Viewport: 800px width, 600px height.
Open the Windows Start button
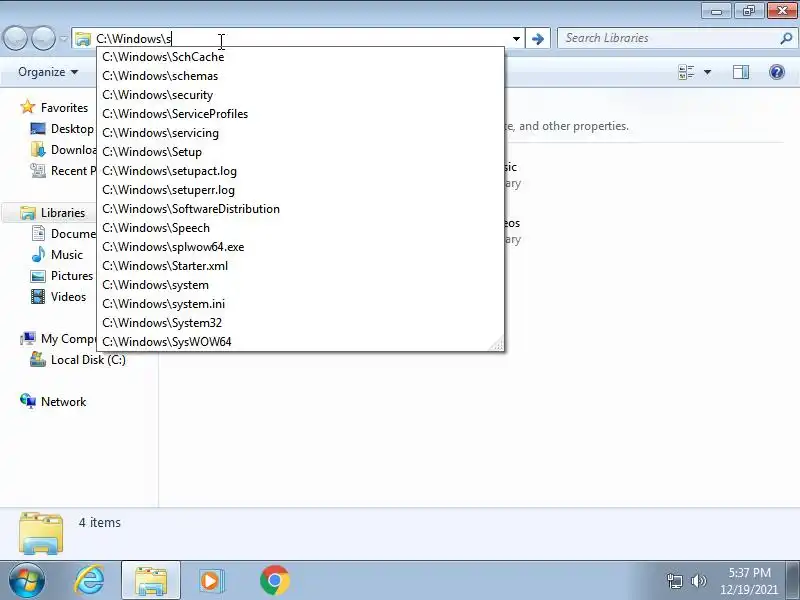click(26, 581)
